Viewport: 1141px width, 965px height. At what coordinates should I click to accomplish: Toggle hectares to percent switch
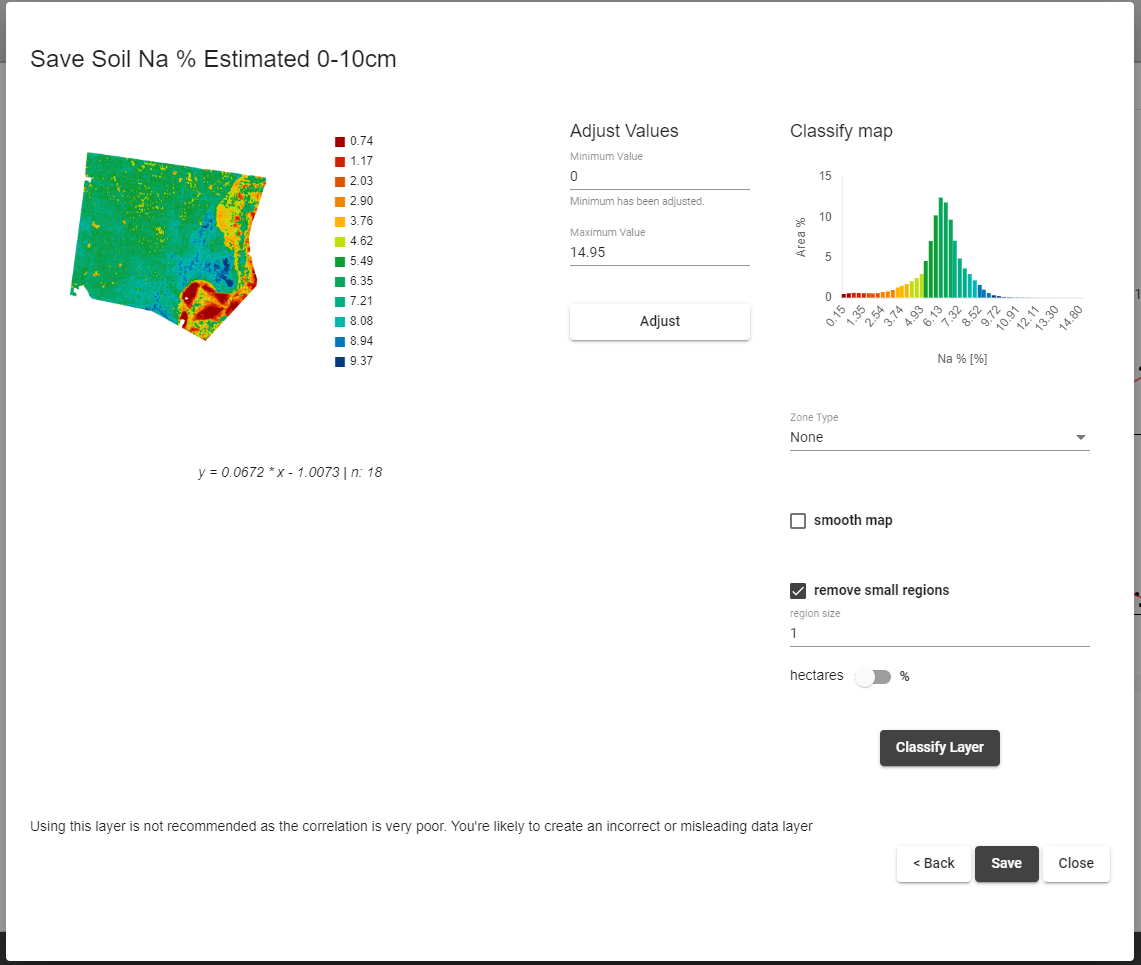click(x=873, y=677)
